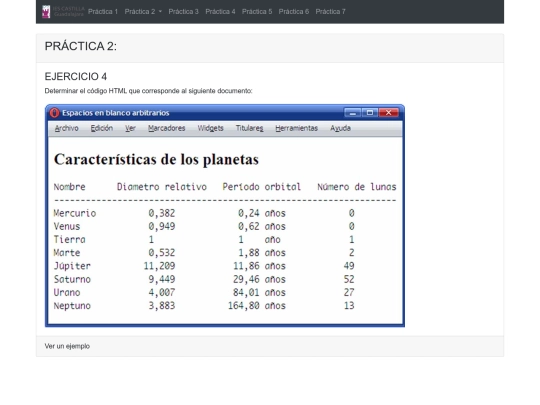The height and width of the screenshot is (405, 540).
Task: Click the 'Determinar el código HTML' instruction text
Action: (x=148, y=91)
